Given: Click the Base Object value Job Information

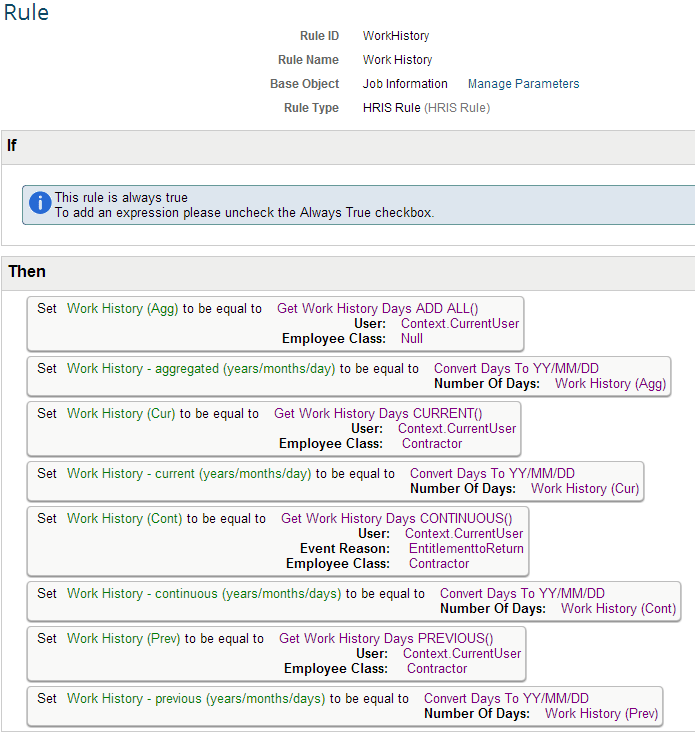Looking at the screenshot, I should tap(405, 84).
